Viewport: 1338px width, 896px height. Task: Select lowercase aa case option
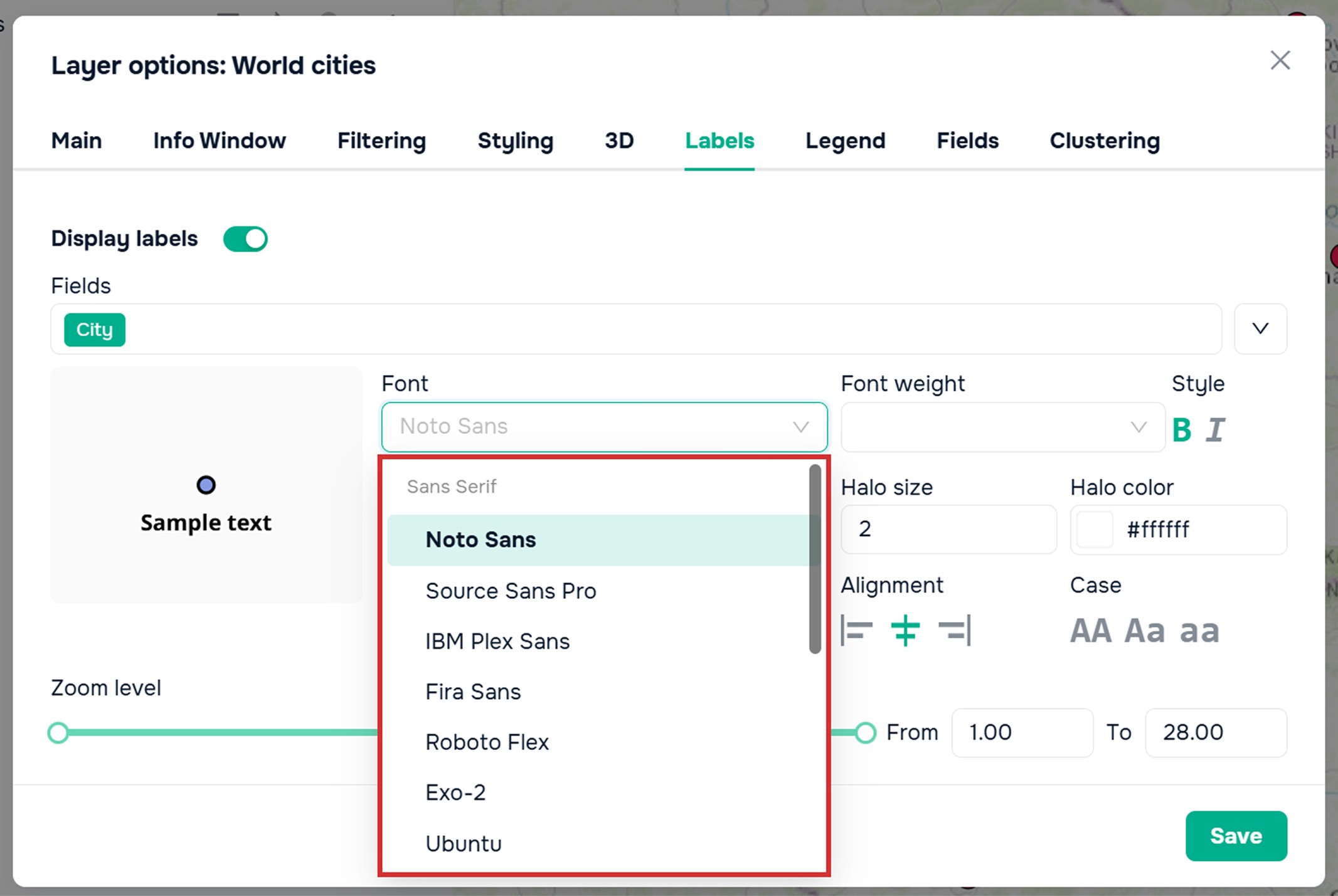1199,631
